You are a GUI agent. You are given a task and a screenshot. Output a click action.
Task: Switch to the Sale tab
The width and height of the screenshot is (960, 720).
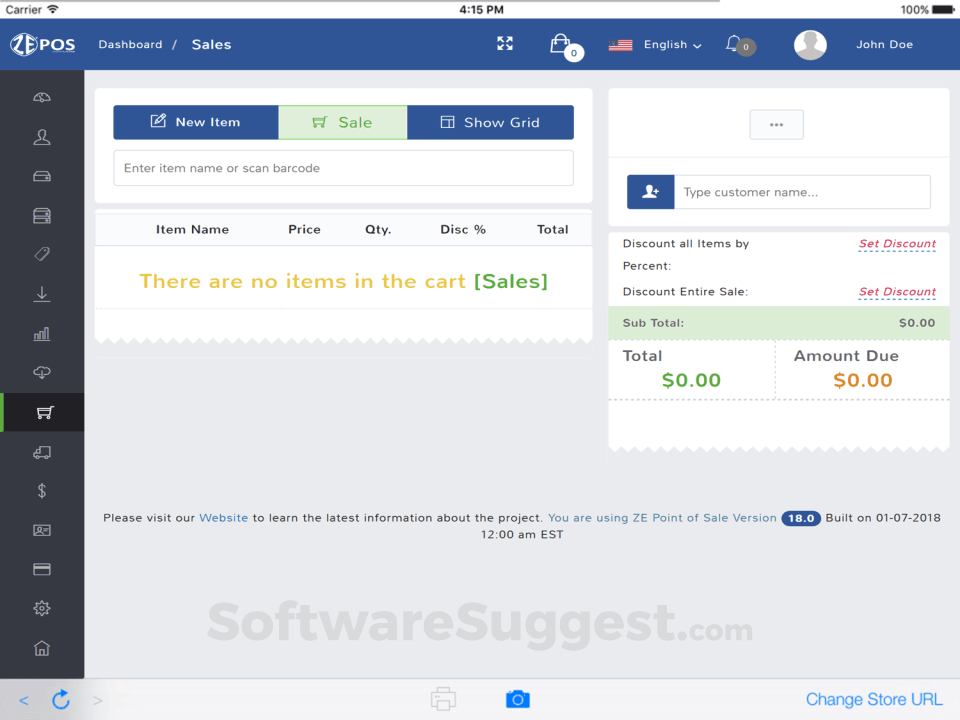point(343,122)
